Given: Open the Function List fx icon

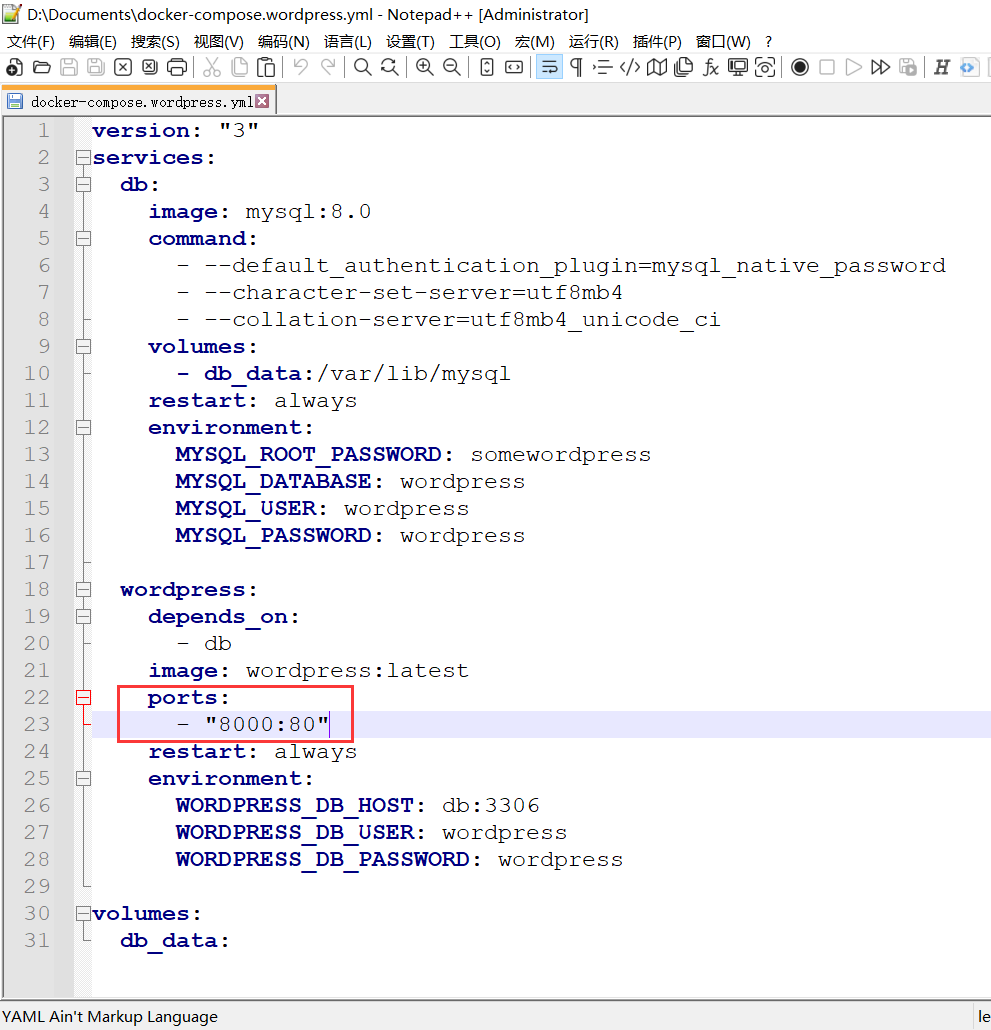Looking at the screenshot, I should (x=711, y=67).
